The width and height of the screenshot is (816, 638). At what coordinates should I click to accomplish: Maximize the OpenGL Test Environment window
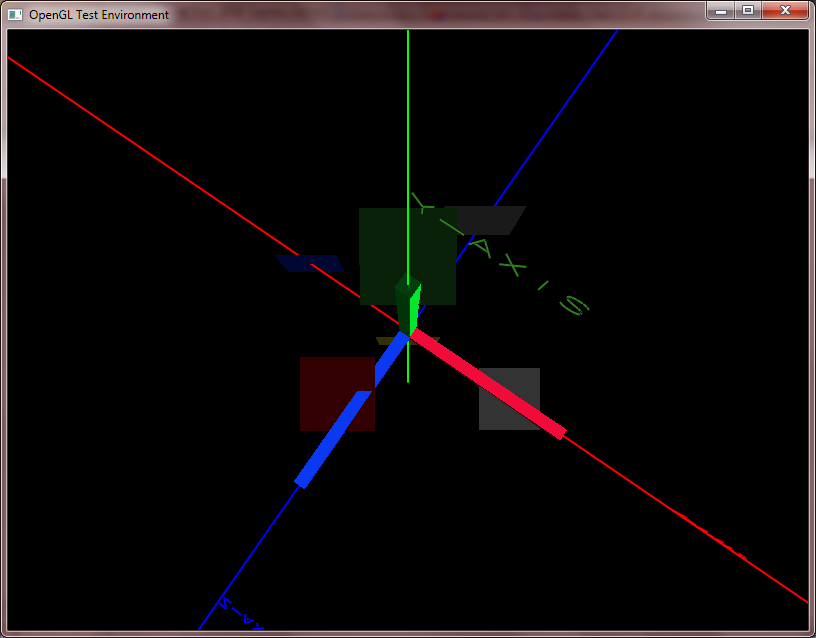click(x=747, y=10)
